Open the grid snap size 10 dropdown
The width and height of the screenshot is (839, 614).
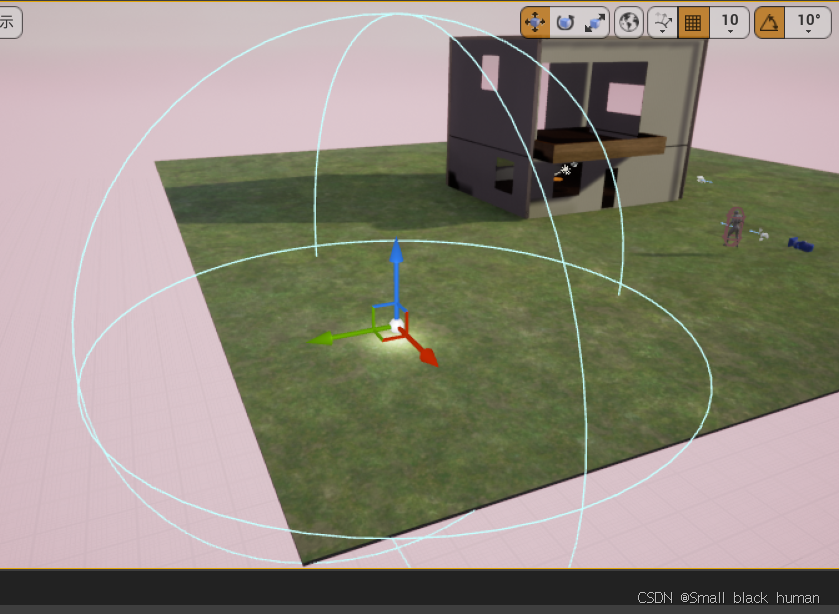[x=730, y=22]
